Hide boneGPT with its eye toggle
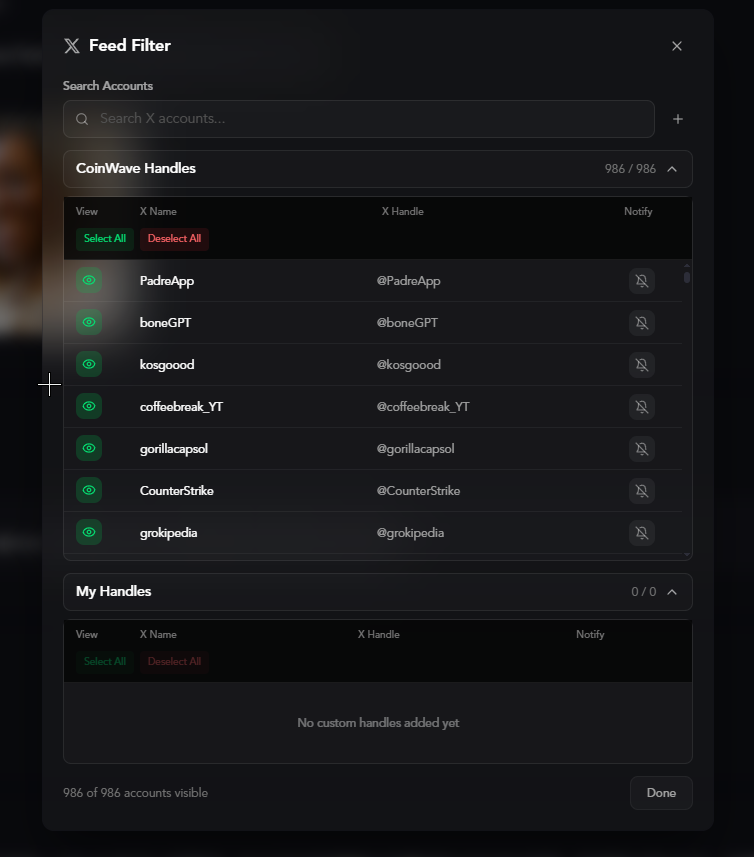 (x=89, y=322)
